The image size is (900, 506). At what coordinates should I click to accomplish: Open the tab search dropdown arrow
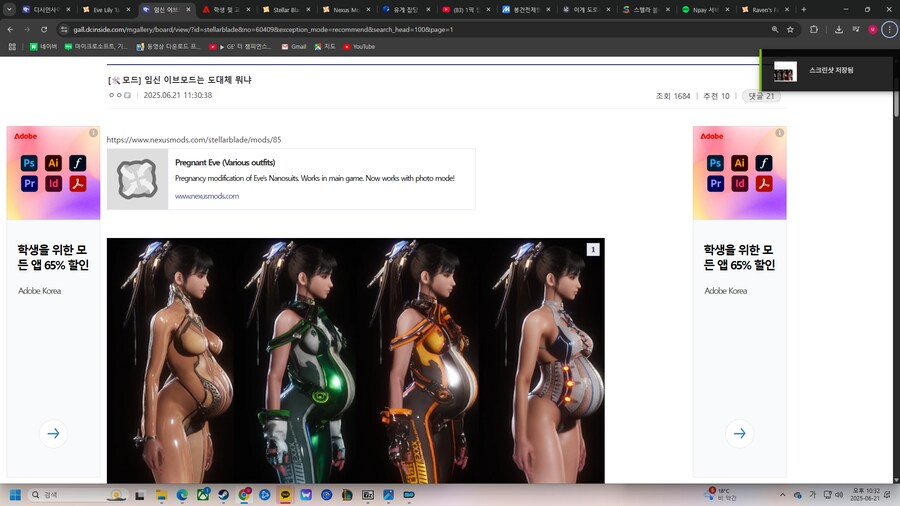(x=9, y=9)
